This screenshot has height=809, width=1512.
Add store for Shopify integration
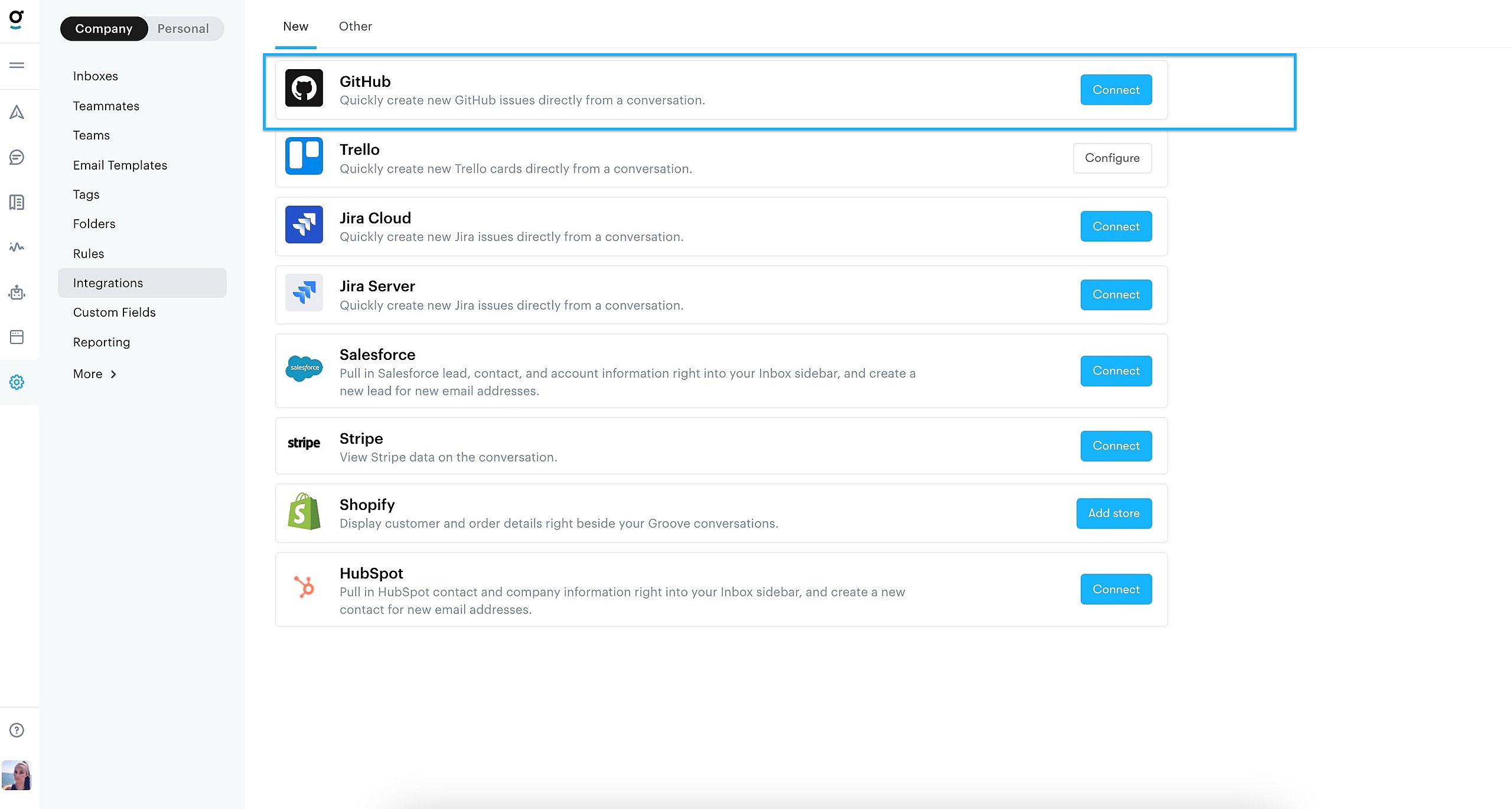pyautogui.click(x=1115, y=514)
